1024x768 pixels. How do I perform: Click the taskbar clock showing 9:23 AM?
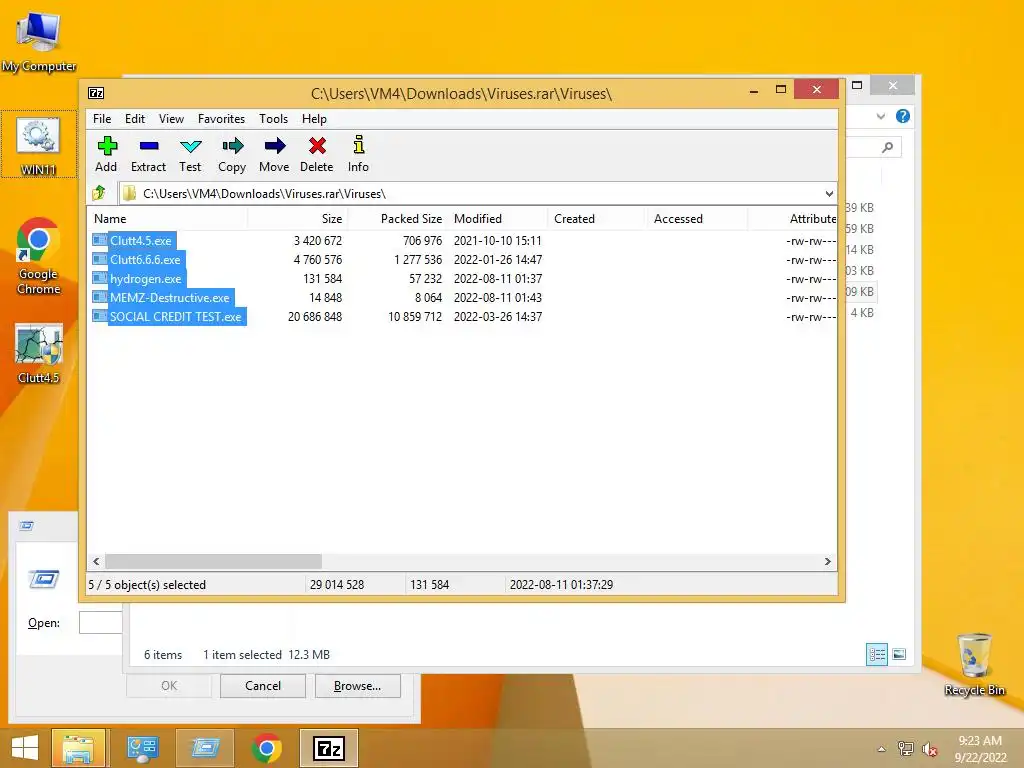pos(980,741)
